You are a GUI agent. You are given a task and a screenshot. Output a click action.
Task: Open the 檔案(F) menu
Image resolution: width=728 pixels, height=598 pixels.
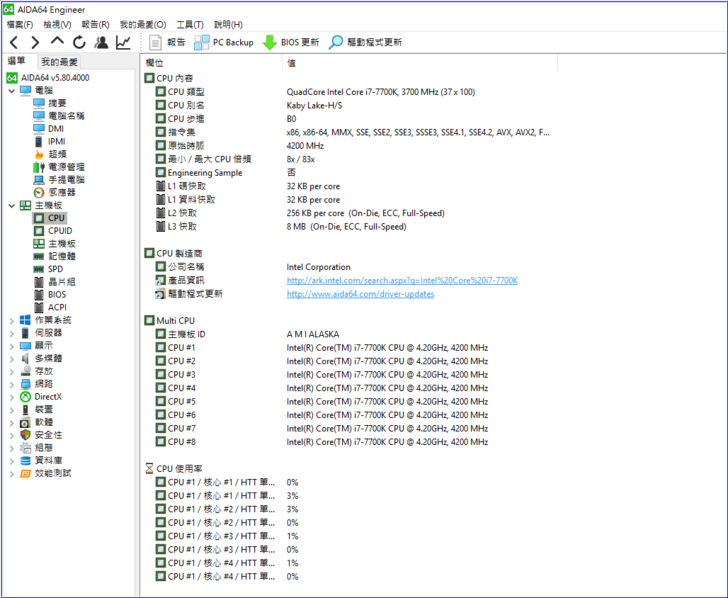20,24
